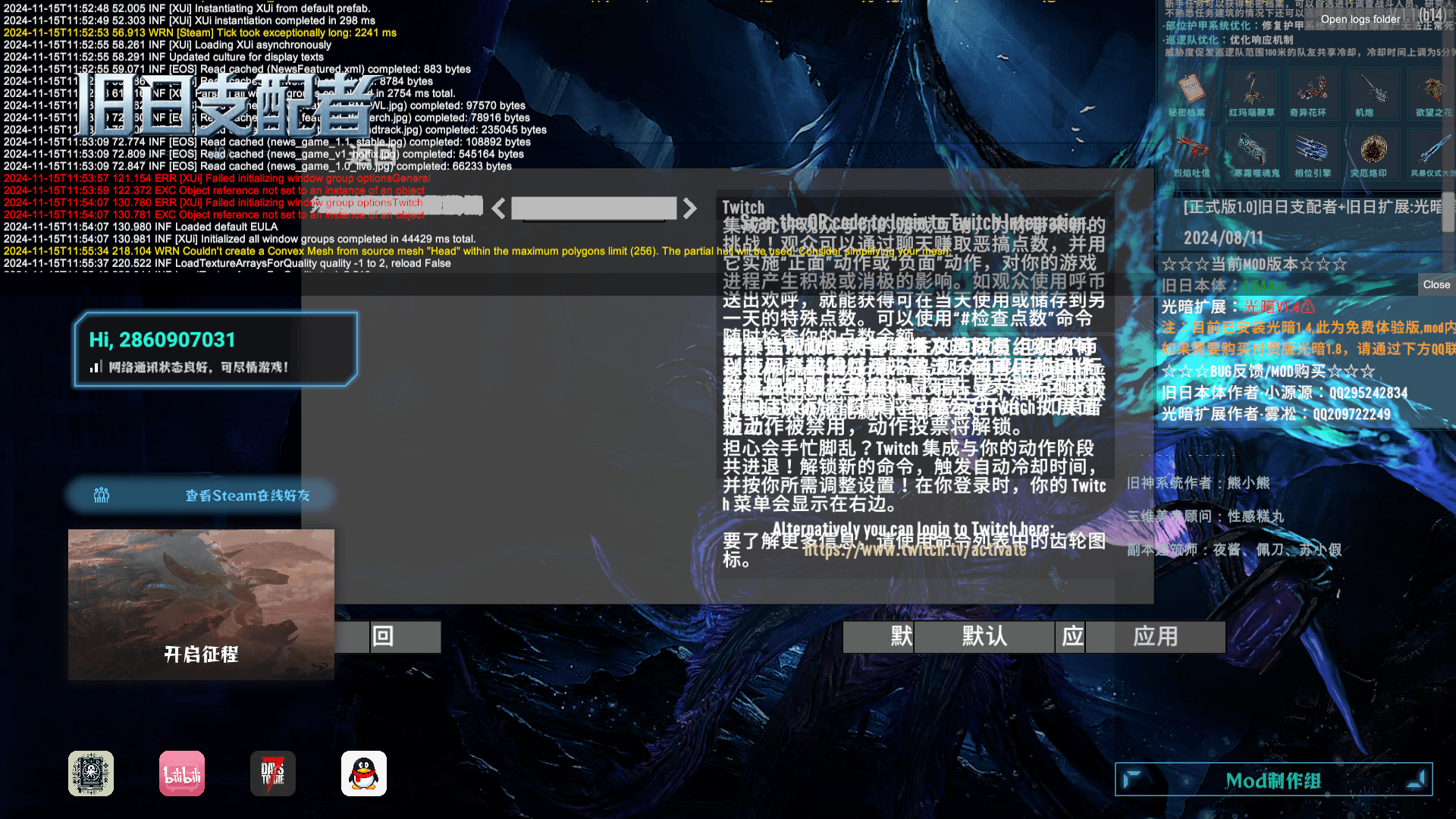This screenshot has height=819, width=1456.
Task: Click 旧日本体作者-小源源 QQ line
Action: click(x=1284, y=393)
